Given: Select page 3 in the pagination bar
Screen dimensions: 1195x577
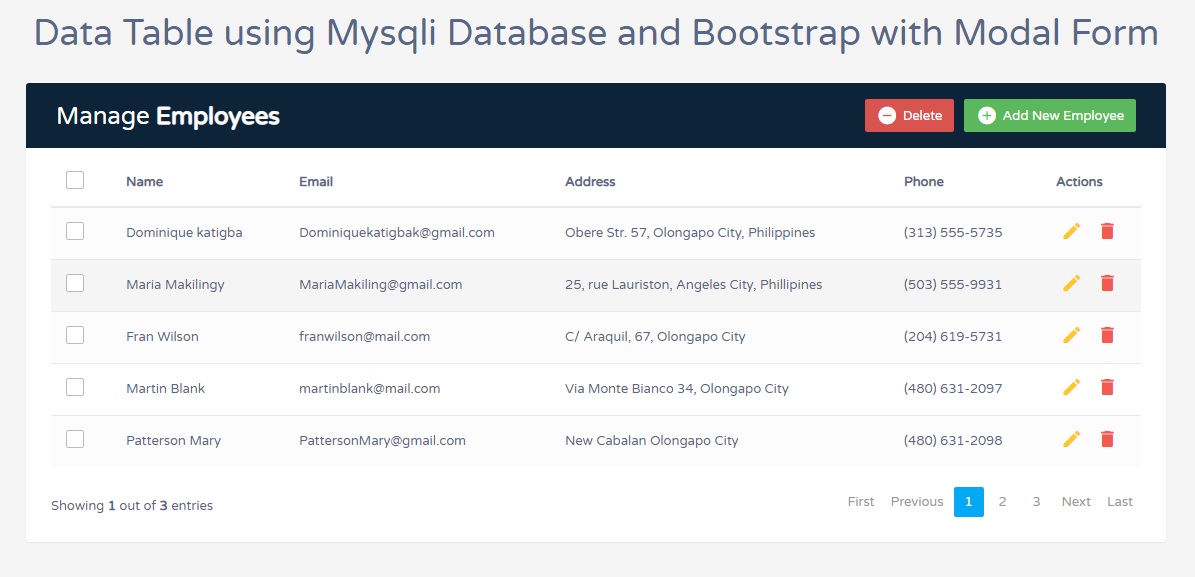Looking at the screenshot, I should click(1036, 501).
